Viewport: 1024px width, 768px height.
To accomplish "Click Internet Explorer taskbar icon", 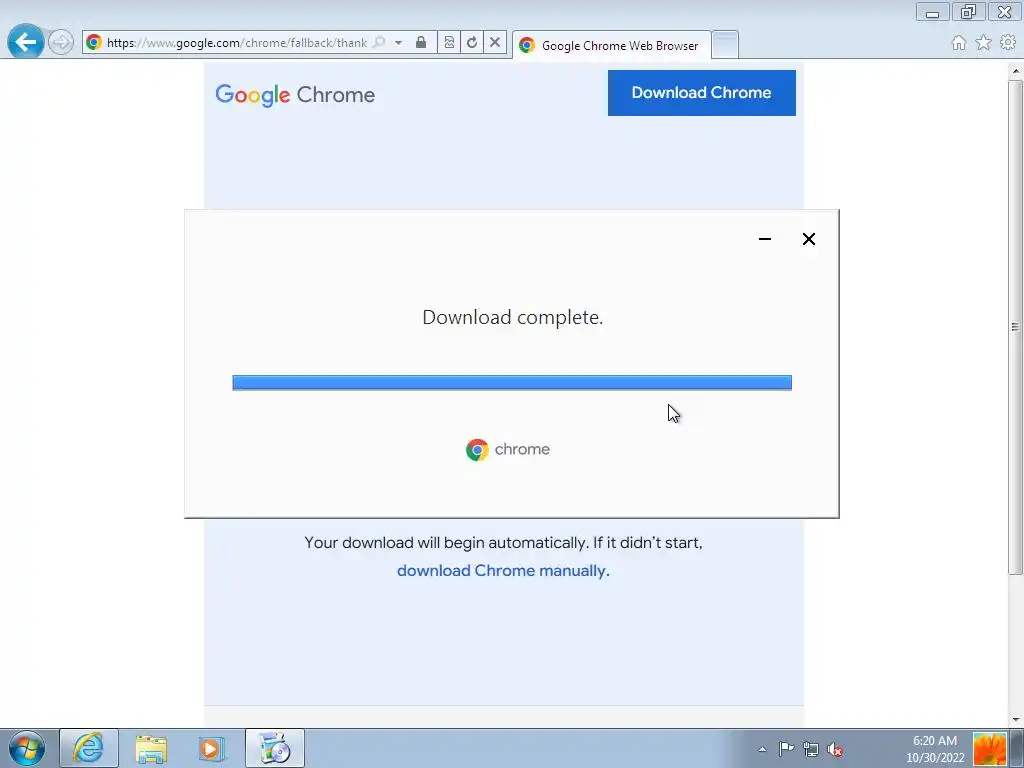I will [x=89, y=748].
